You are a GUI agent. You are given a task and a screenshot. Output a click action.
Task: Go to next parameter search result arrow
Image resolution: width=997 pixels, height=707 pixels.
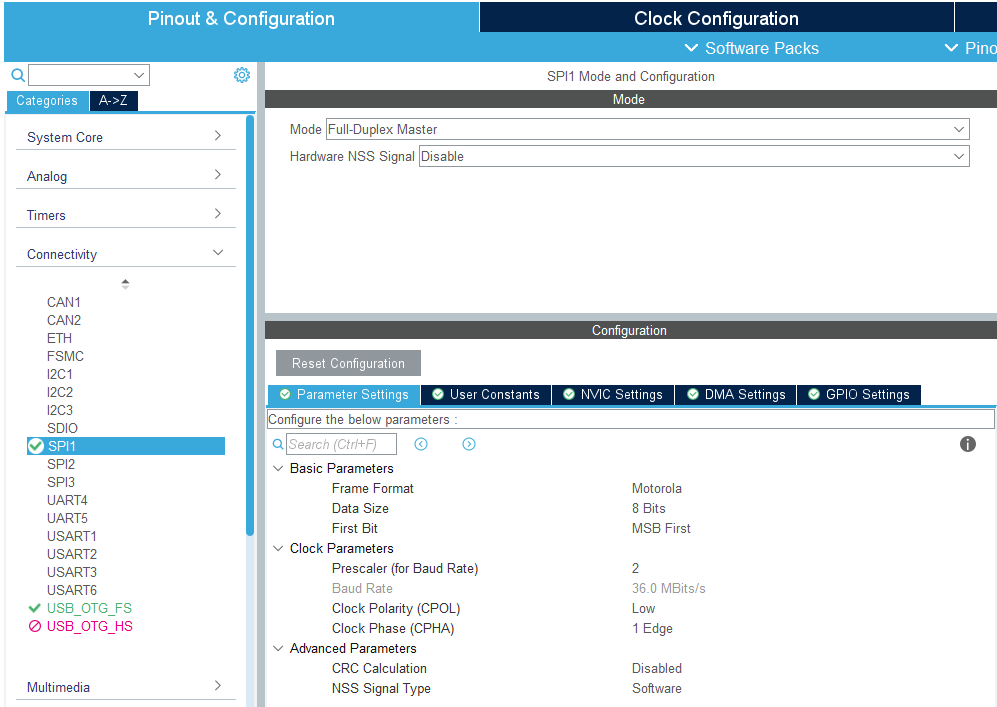(469, 444)
